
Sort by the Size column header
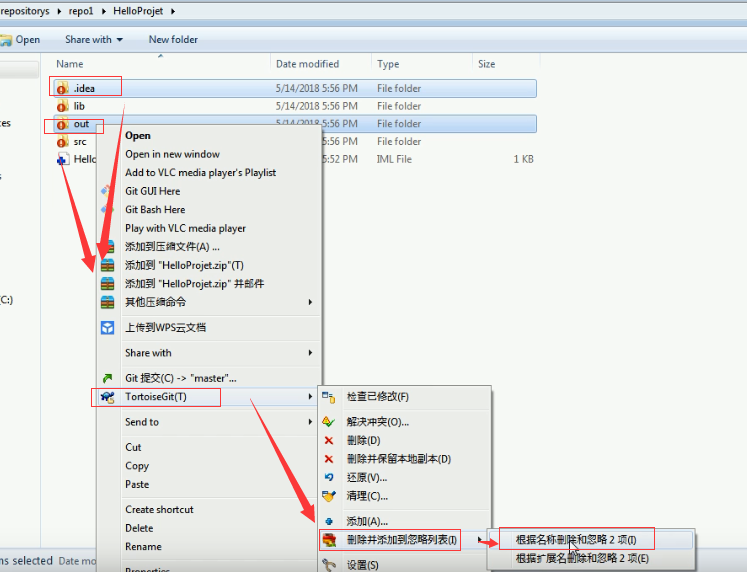pyautogui.click(x=486, y=64)
